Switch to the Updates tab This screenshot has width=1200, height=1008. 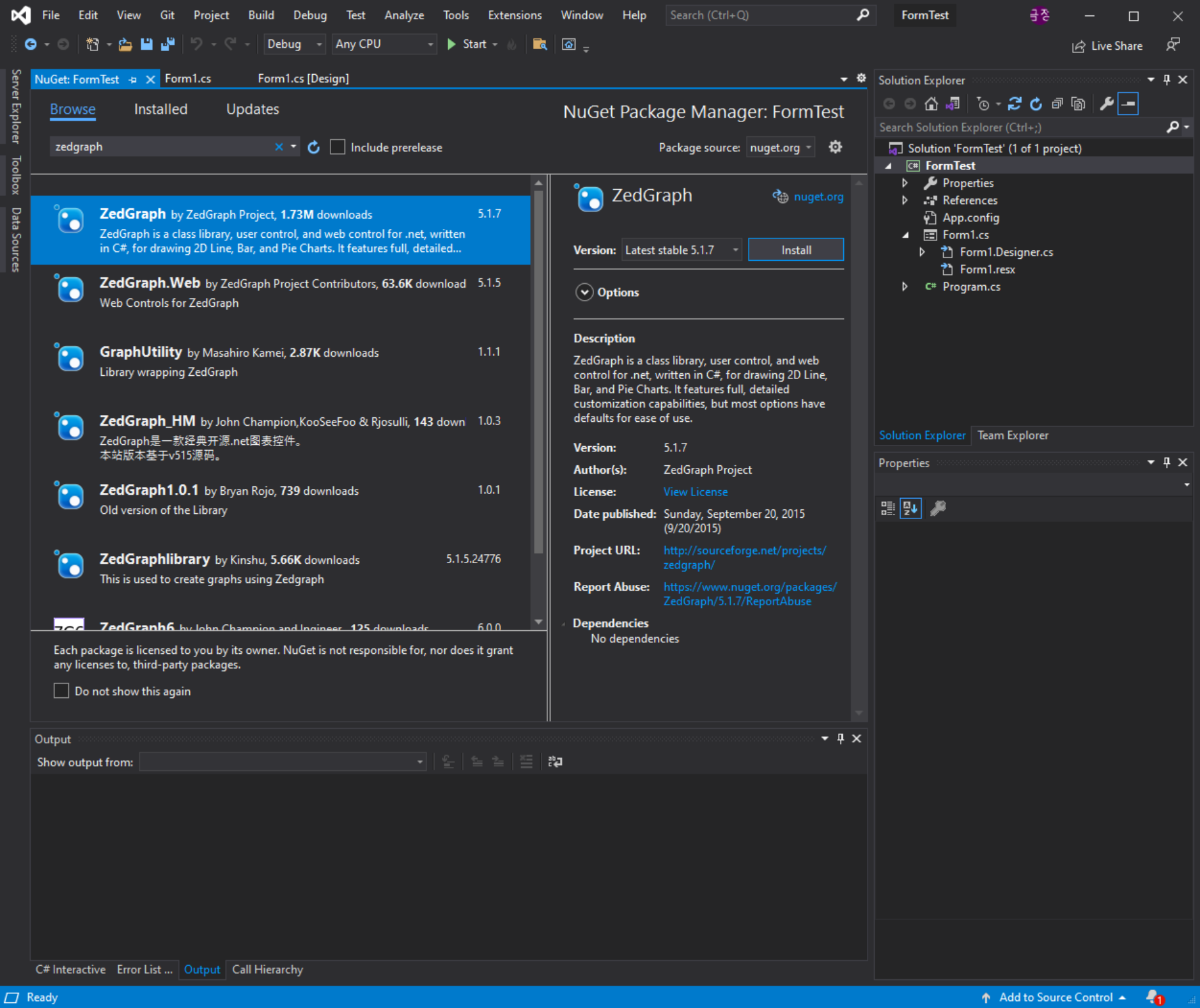(x=253, y=109)
